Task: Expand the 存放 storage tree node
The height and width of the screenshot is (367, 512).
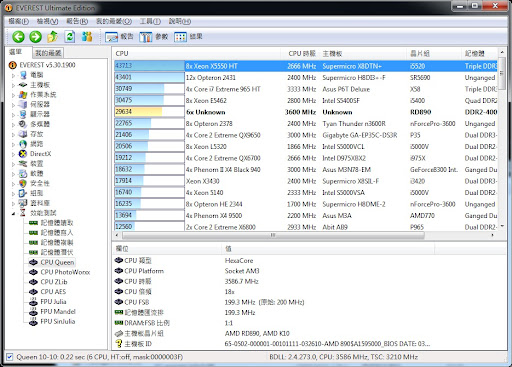Action: pos(14,134)
